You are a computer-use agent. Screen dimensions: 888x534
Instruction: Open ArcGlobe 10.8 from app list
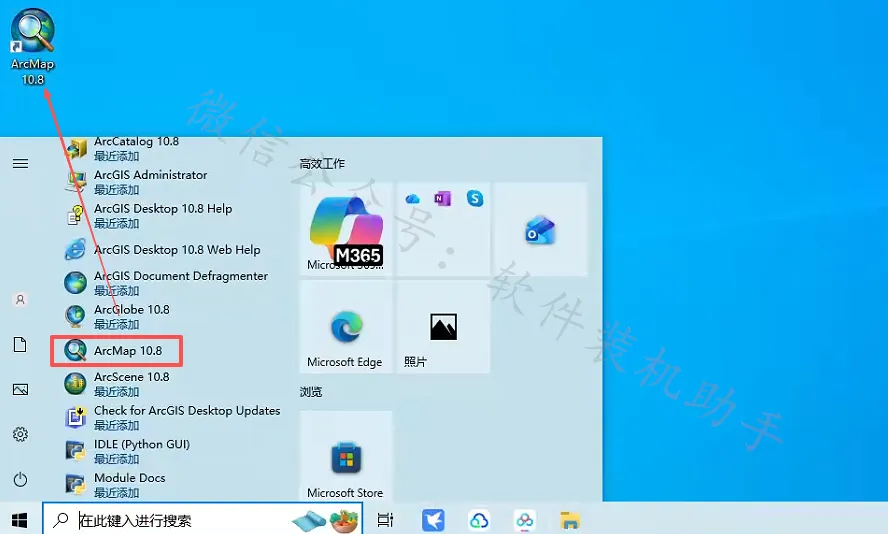(170, 317)
